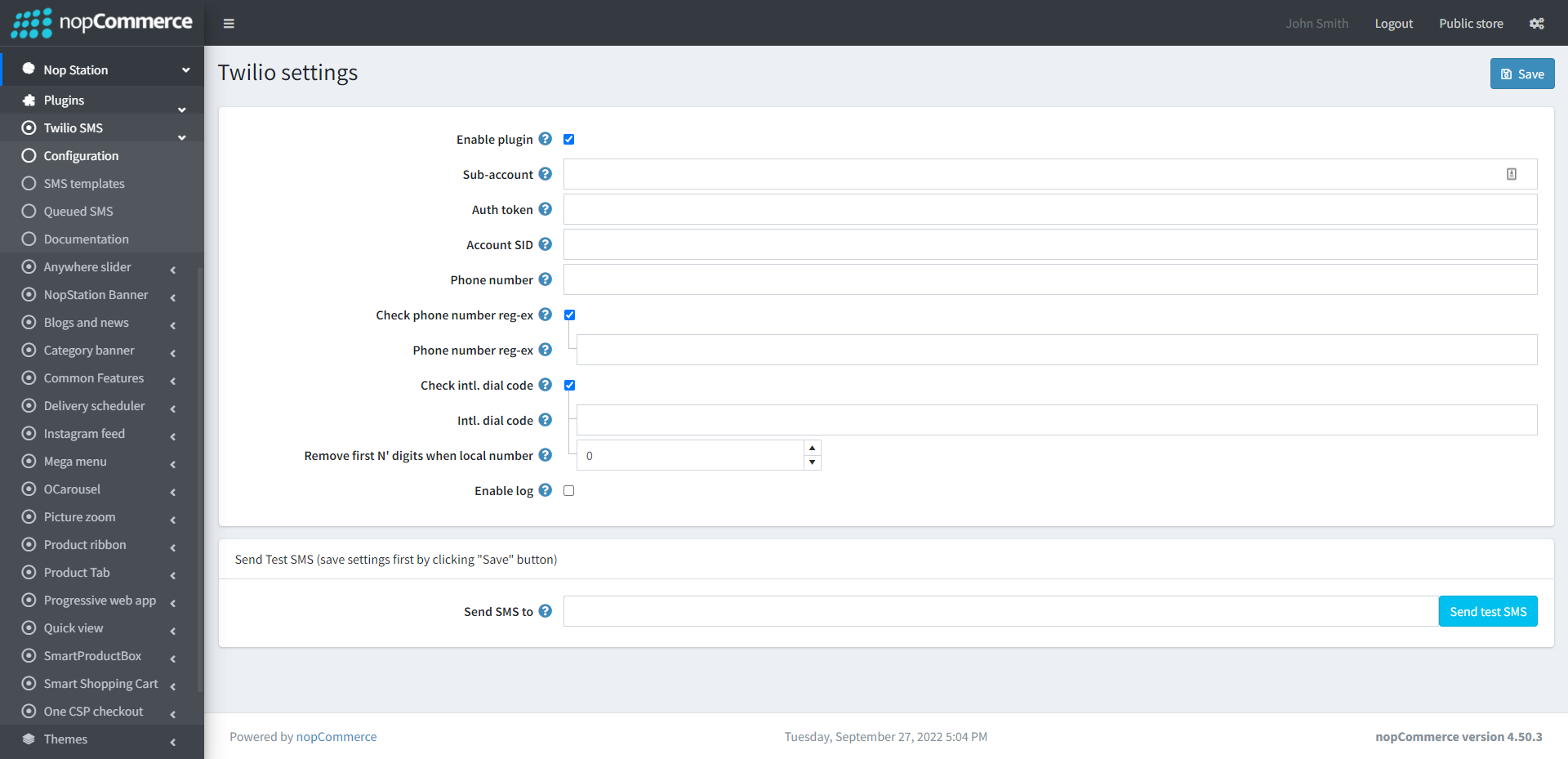Click the Anywhere slider circle icon
Screen dimensions: 1568x759
29,266
